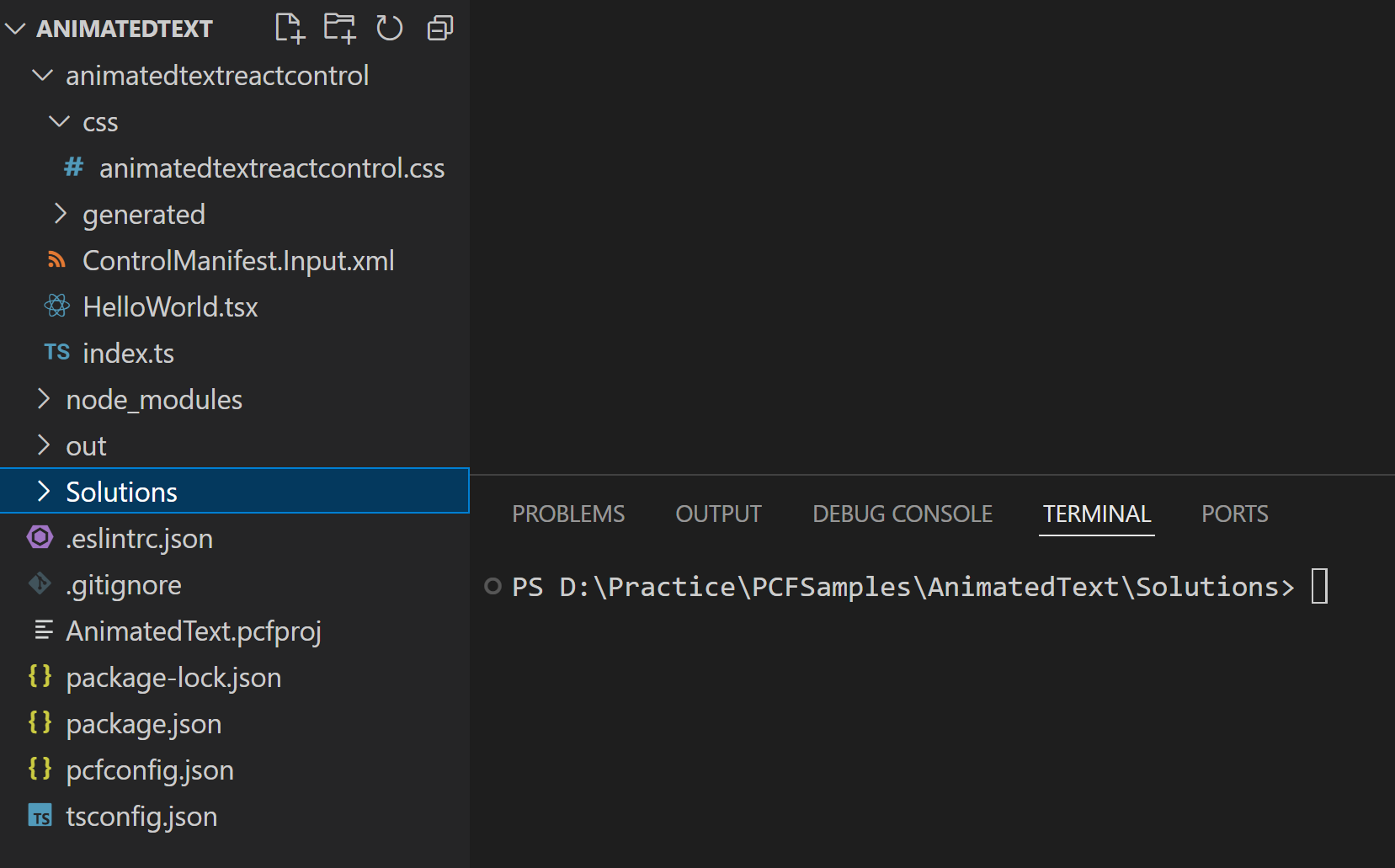Viewport: 1395px width, 868px height.
Task: Open animatedtextreactcontrol.css stylesheet
Action: pos(271,168)
